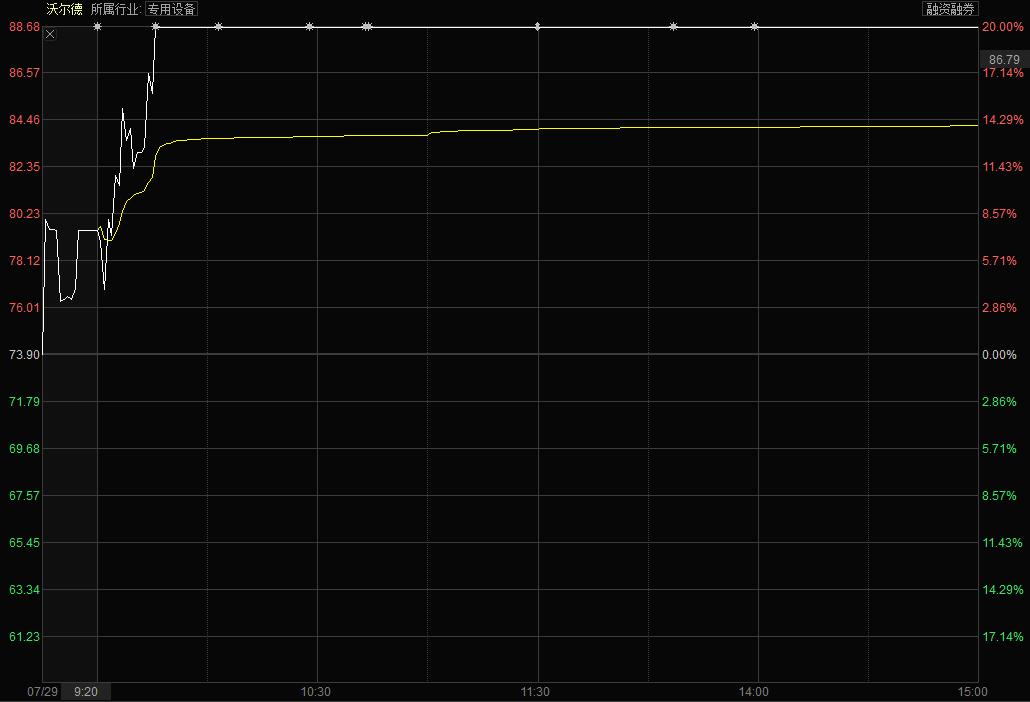Click the 76.01 price axis label
The width and height of the screenshot is (1030, 702).
(x=24, y=307)
